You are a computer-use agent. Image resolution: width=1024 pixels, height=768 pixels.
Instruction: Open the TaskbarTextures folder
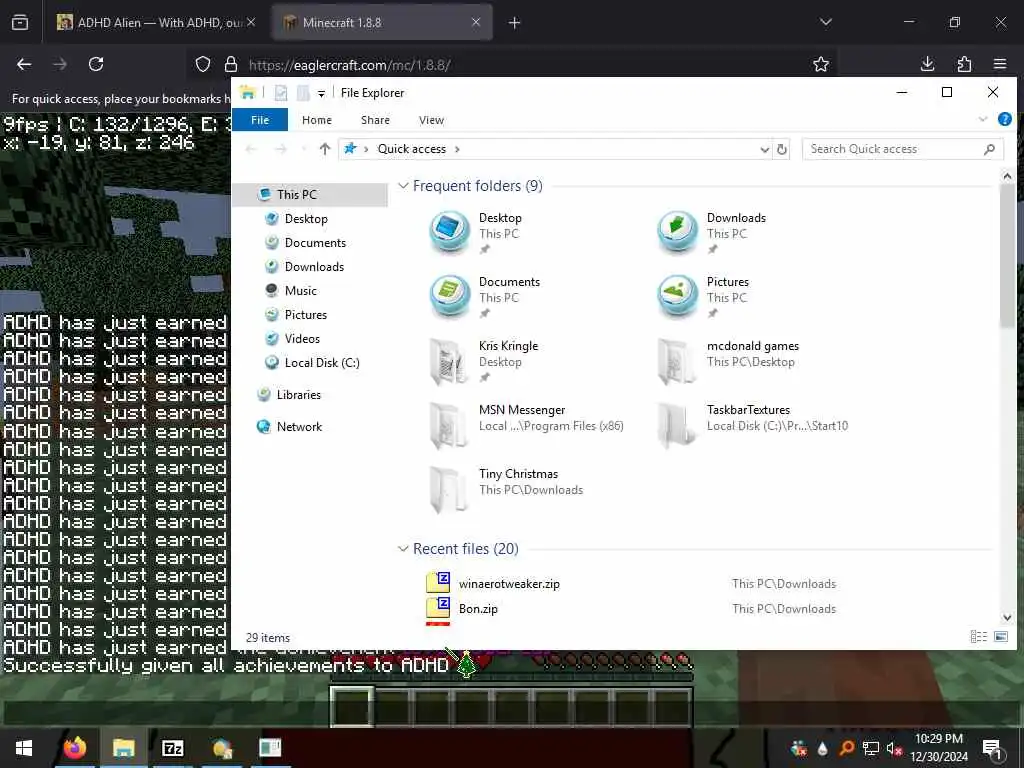coord(752,424)
